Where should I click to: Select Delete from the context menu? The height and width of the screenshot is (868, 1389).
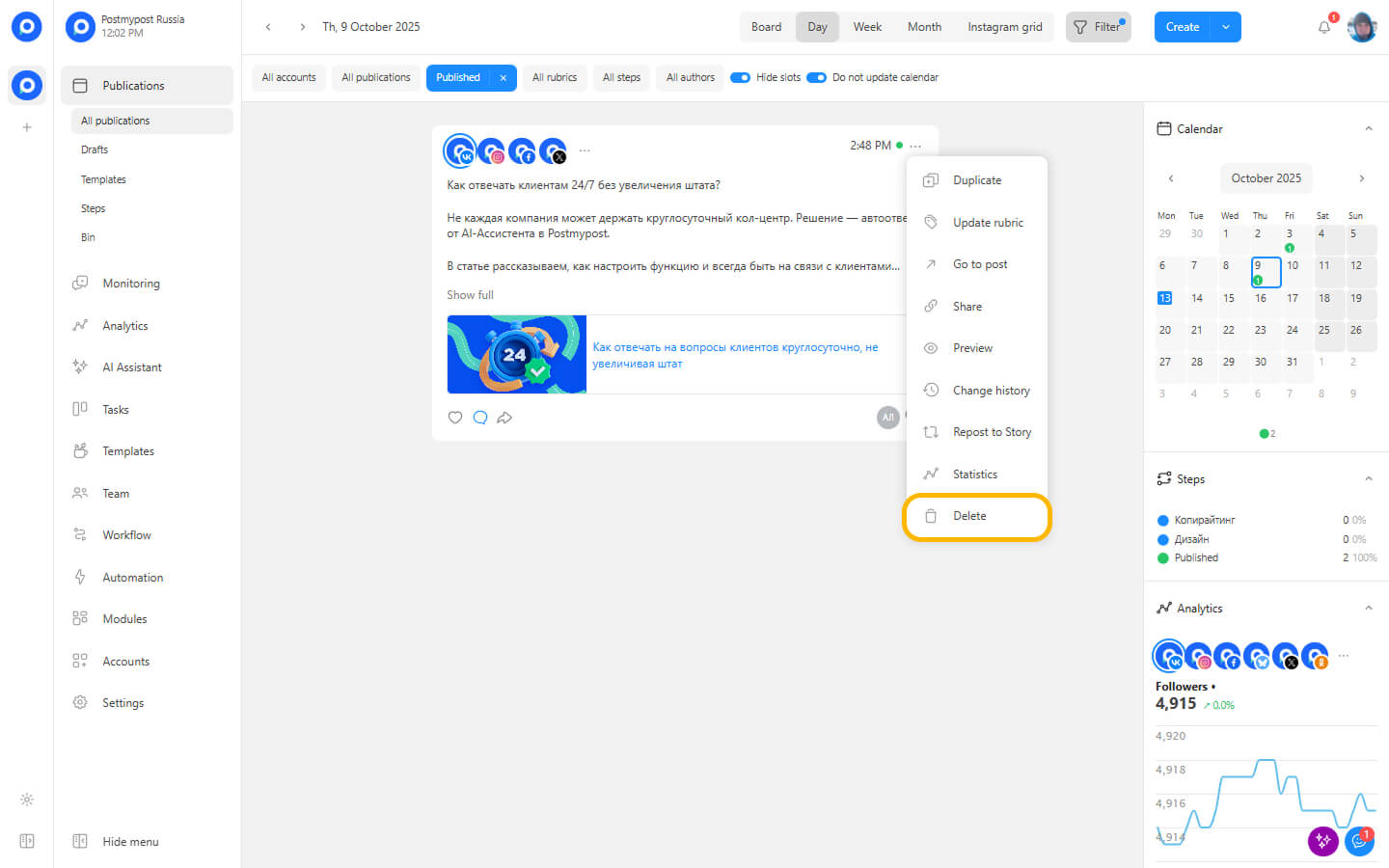[x=969, y=516]
